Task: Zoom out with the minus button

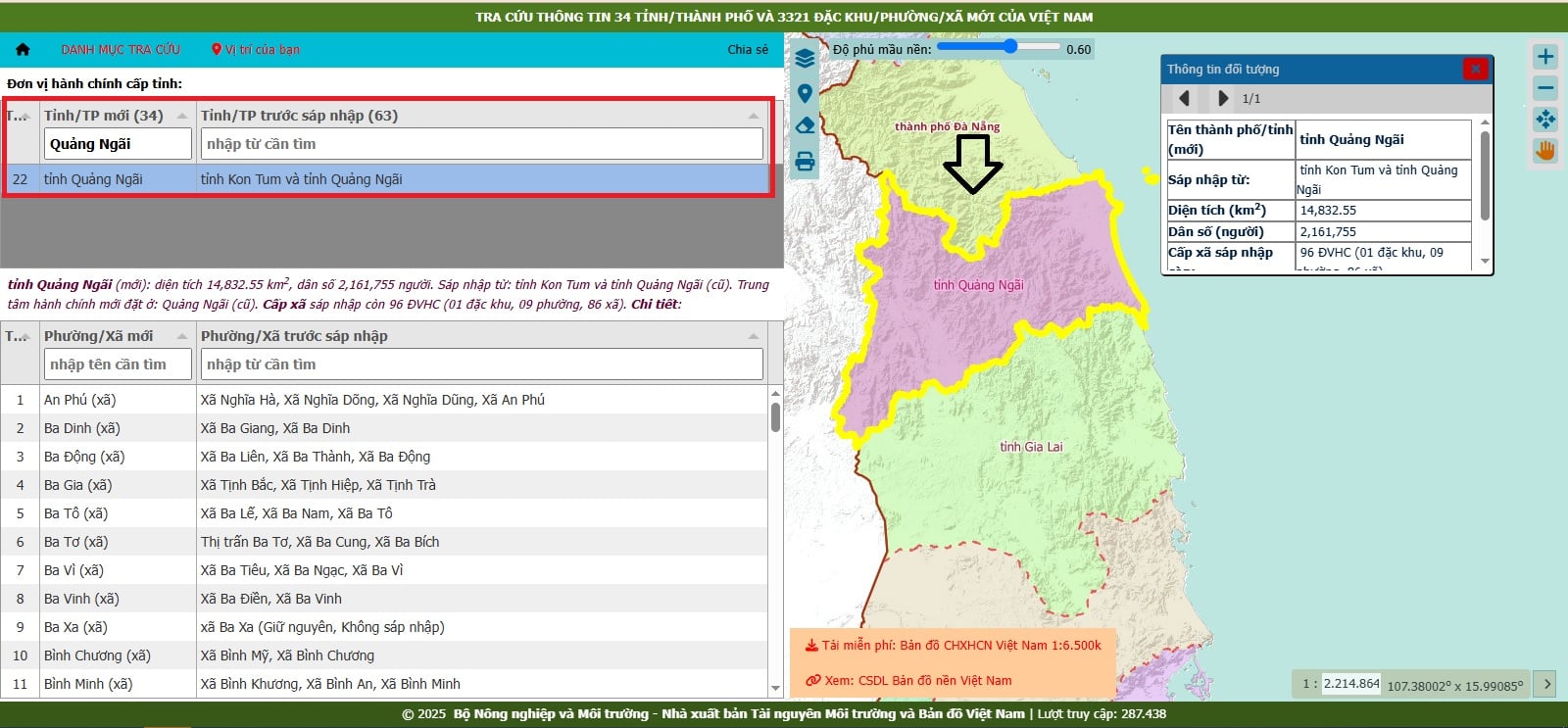Action: (1545, 88)
